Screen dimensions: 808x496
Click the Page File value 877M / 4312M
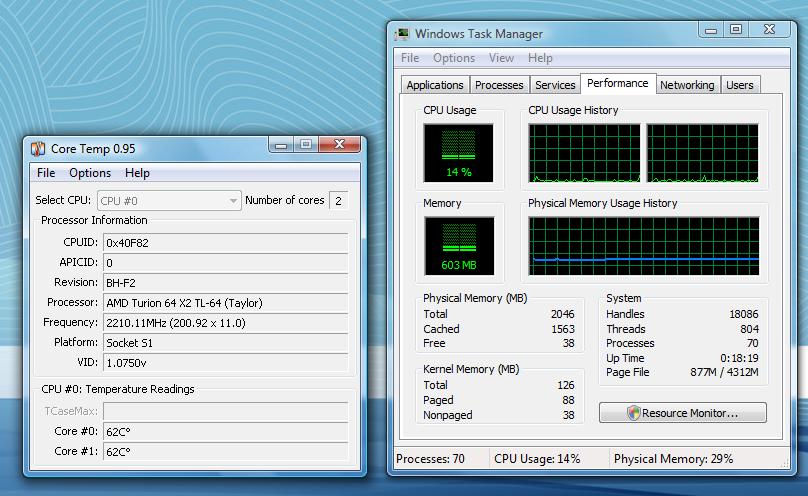(x=725, y=372)
